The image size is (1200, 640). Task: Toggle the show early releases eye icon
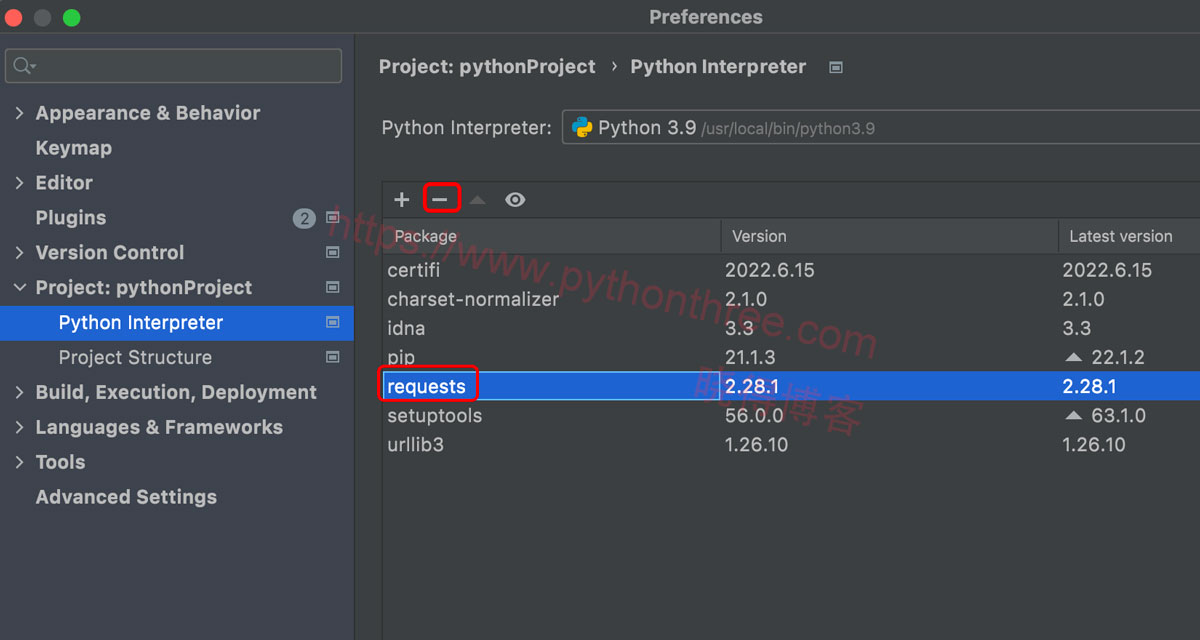coord(515,200)
